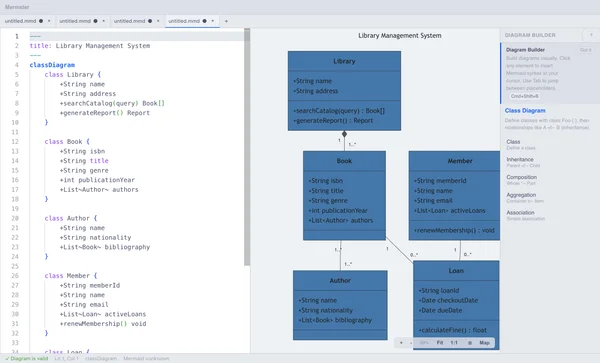Click the '+List~Author~ authors' code line
Image resolution: width=600 pixels, height=363 pixels.
tap(99, 189)
